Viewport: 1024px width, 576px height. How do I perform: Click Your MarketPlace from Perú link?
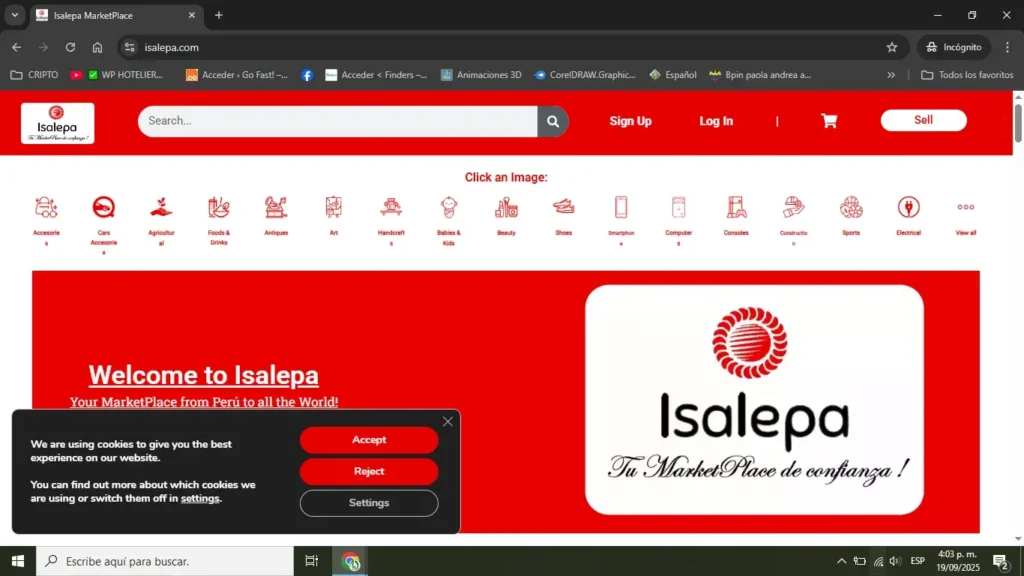pos(204,402)
